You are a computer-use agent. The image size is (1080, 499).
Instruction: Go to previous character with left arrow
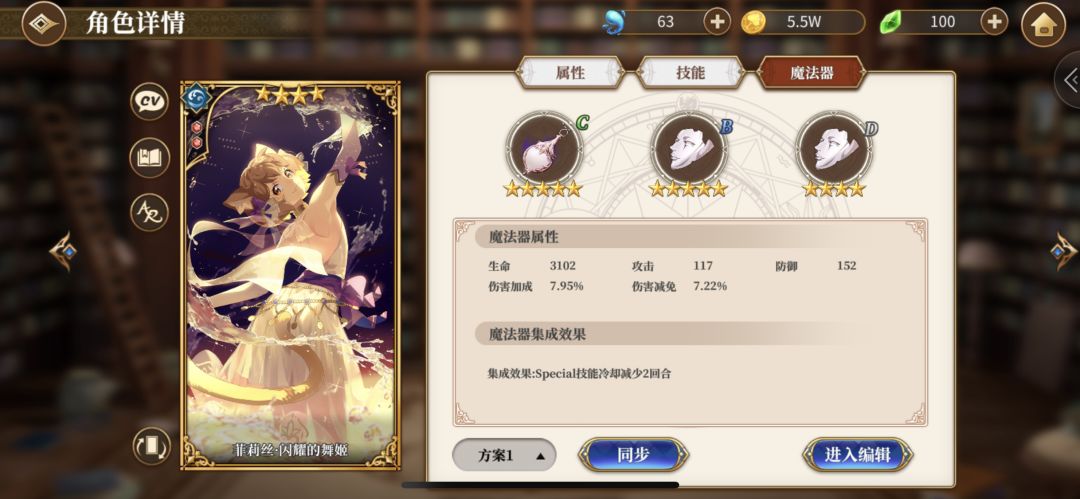(x=63, y=251)
